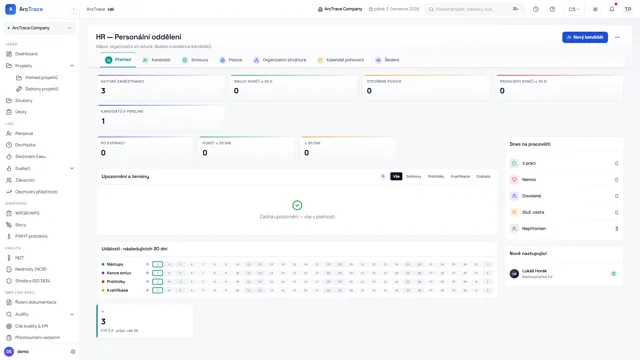Switch to the Smlouvy tab
The width and height of the screenshot is (640, 360).
pos(195,60)
